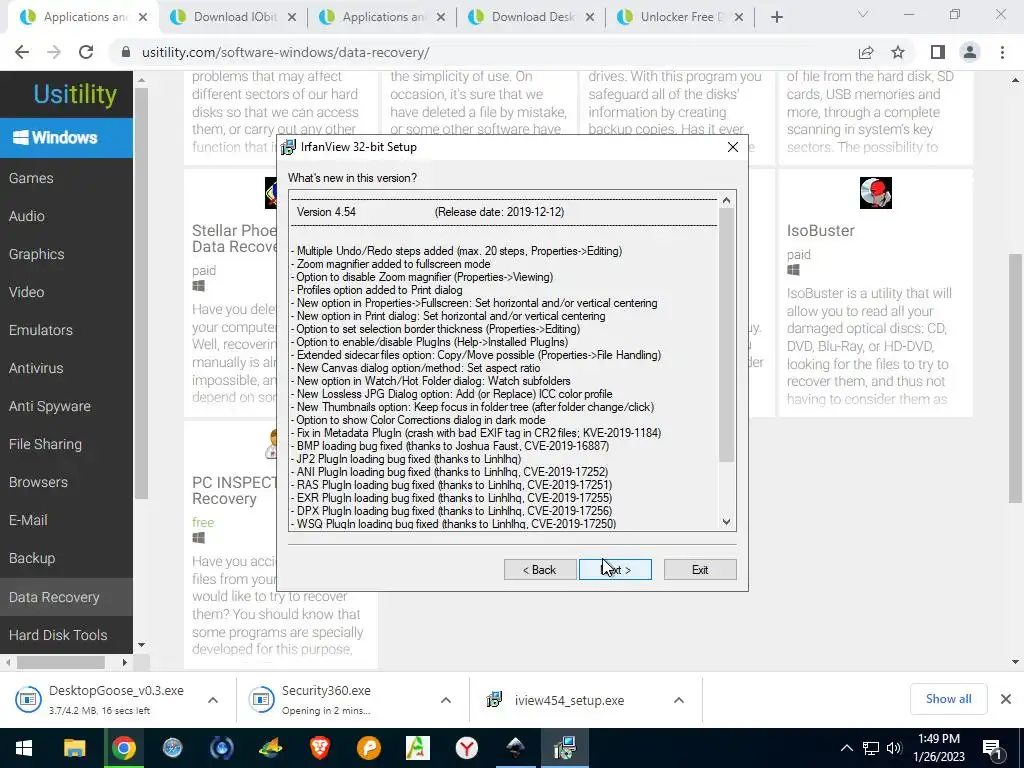Screen dimensions: 1024x768
Task: Open the Data Recovery category
Action: click(66, 597)
